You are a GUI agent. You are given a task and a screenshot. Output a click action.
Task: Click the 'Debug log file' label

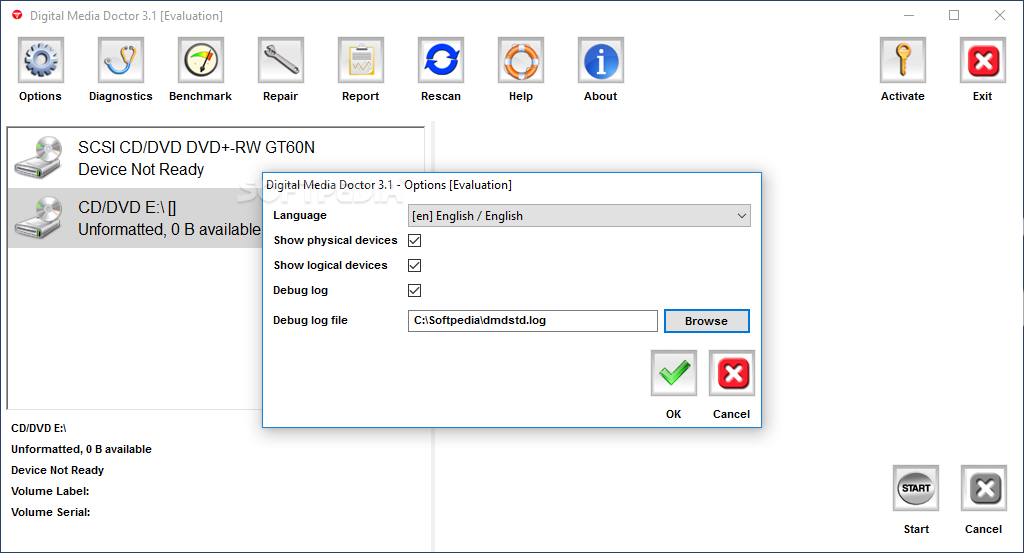coord(310,320)
